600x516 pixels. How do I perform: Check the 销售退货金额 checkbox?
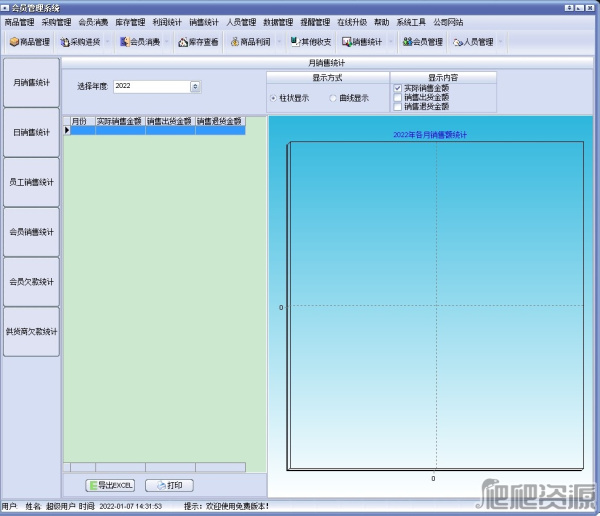coord(398,106)
